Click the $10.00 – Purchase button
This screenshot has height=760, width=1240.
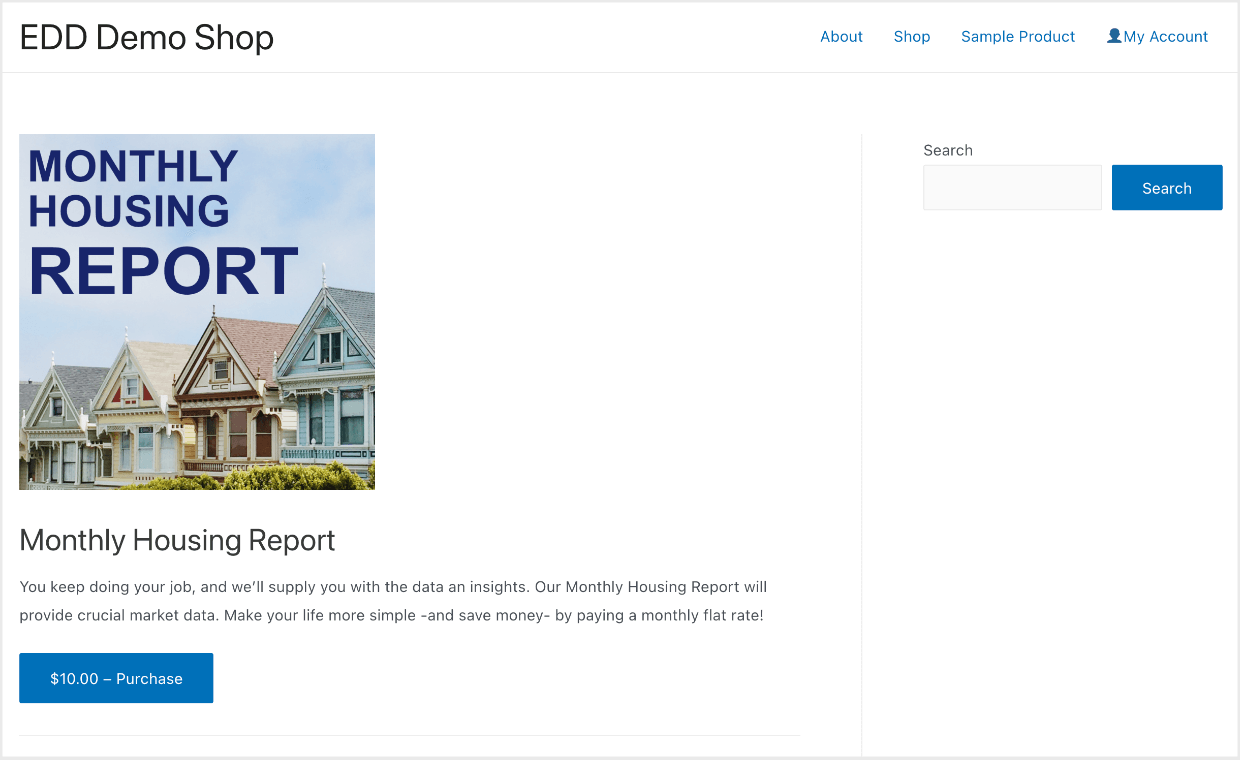pos(116,678)
